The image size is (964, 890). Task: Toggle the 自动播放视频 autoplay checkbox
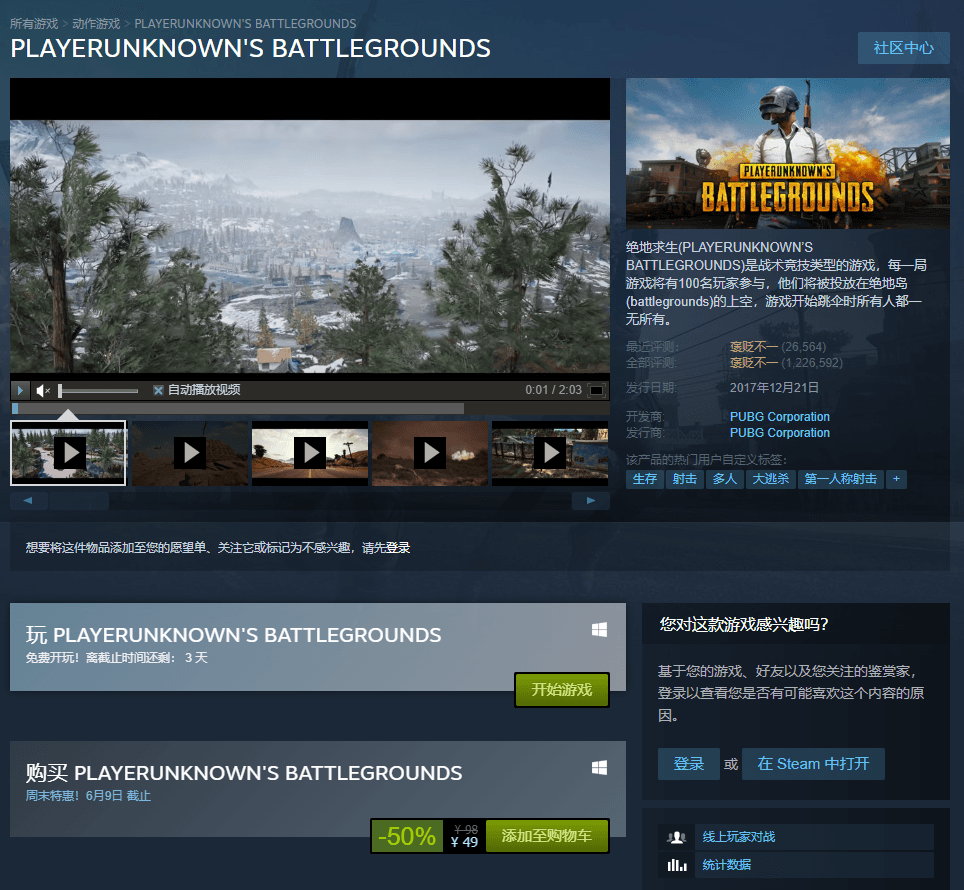pyautogui.click(x=158, y=390)
